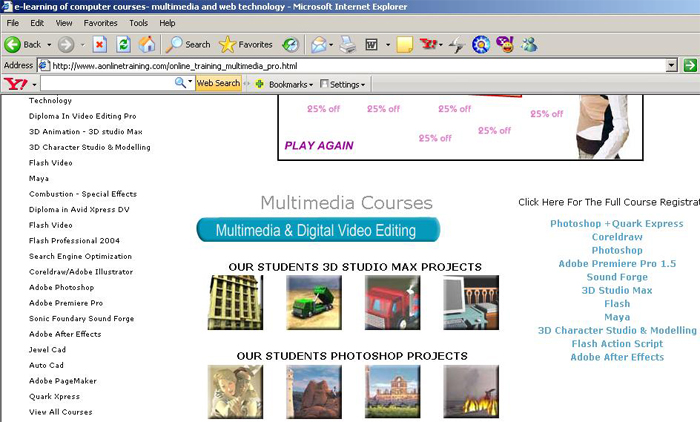
Task: Open the green truck project thumbnail
Action: (314, 302)
